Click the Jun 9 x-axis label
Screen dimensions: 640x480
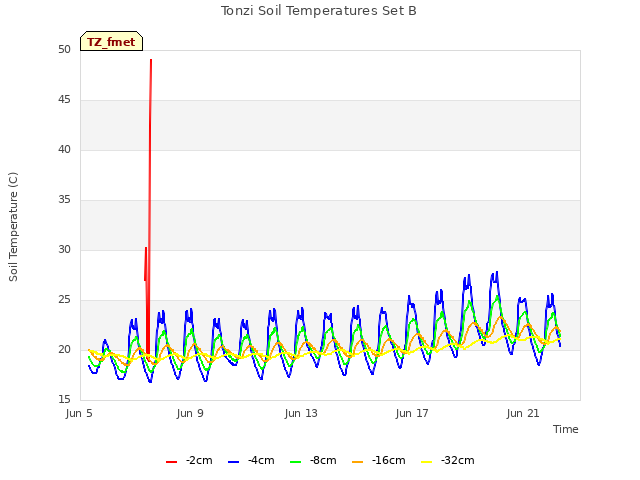point(190,413)
